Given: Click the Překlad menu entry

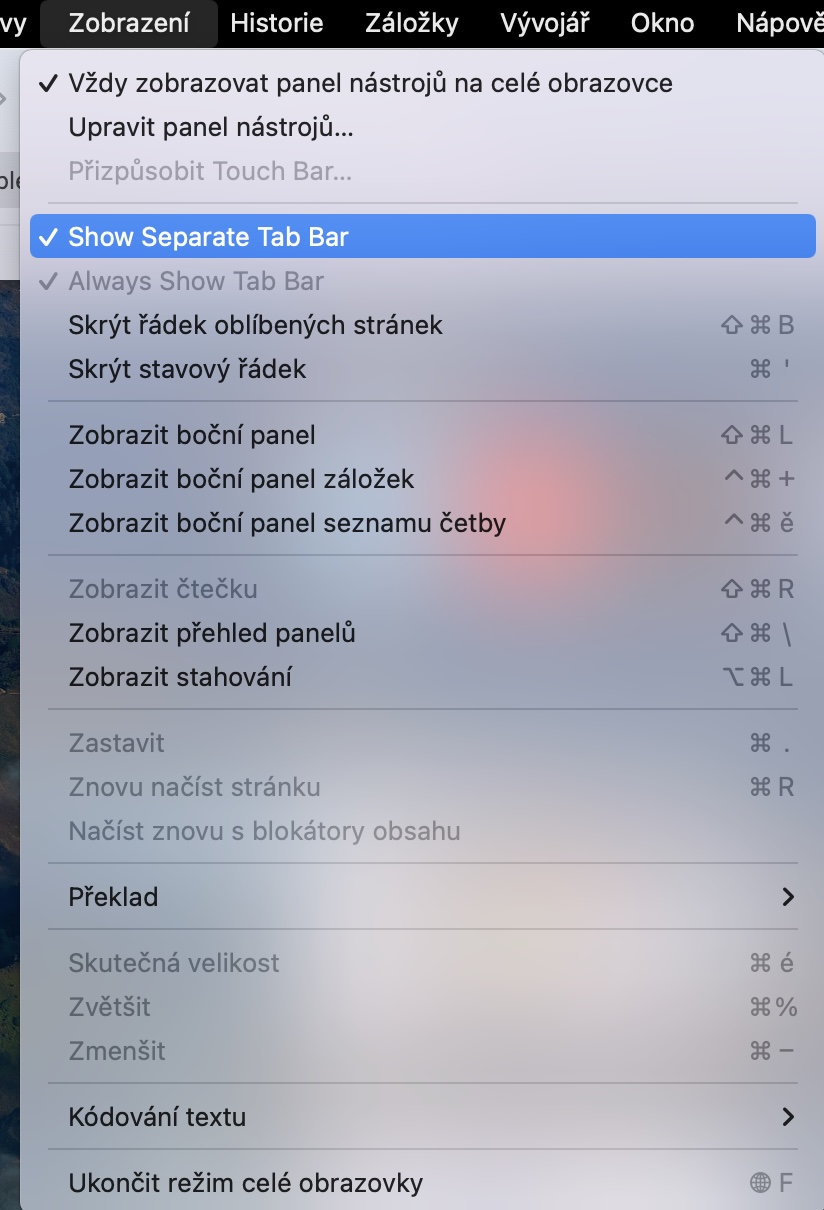Looking at the screenshot, I should pyautogui.click(x=113, y=897).
